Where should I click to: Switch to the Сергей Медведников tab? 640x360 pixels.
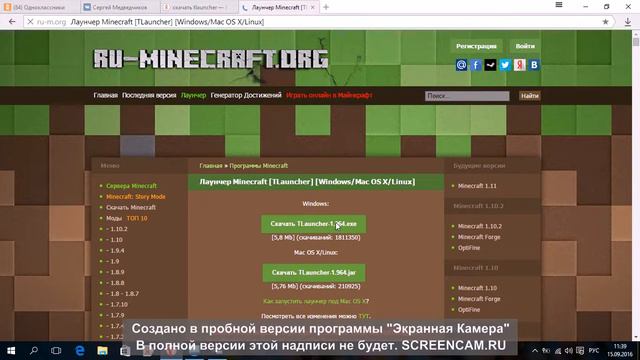click(x=118, y=7)
